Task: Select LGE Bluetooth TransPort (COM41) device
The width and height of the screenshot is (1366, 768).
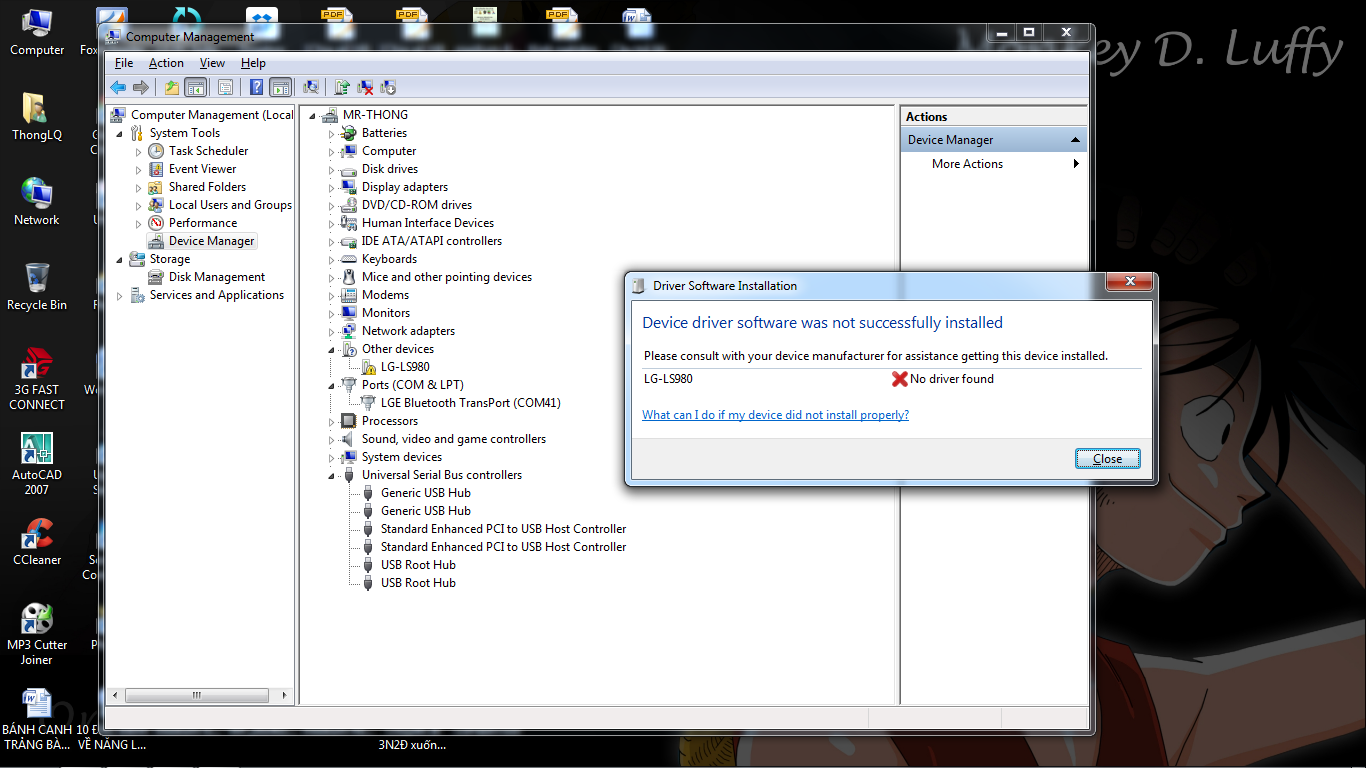Action: pos(470,403)
